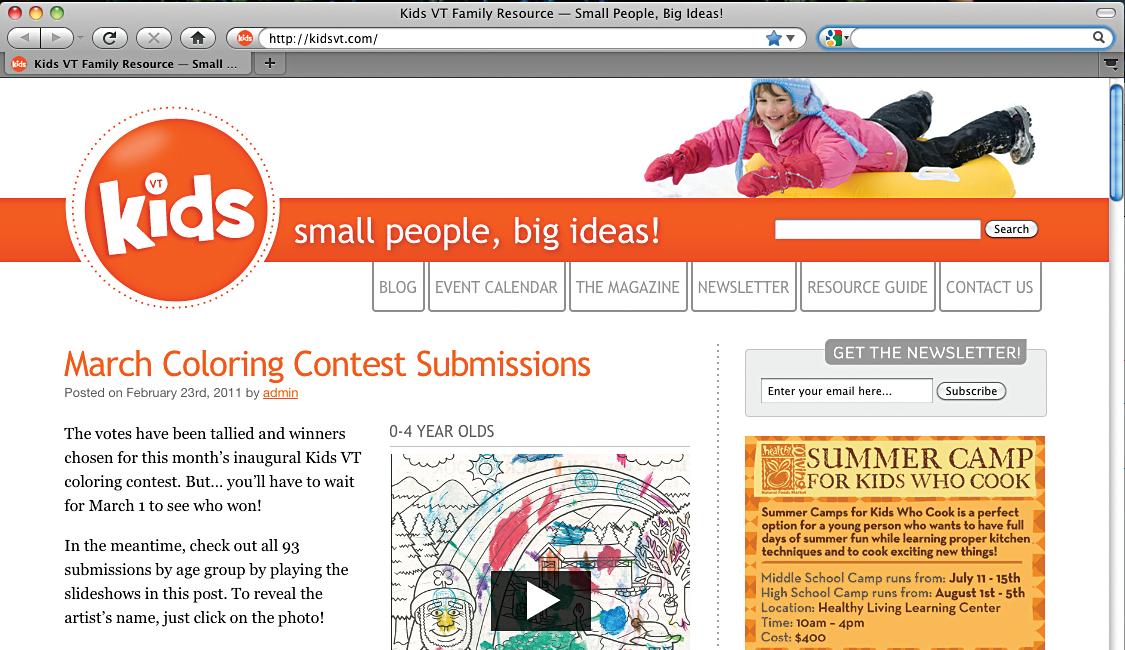Click the vertical page scrollbar handle
The width and height of the screenshot is (1125, 650).
tap(1117, 143)
